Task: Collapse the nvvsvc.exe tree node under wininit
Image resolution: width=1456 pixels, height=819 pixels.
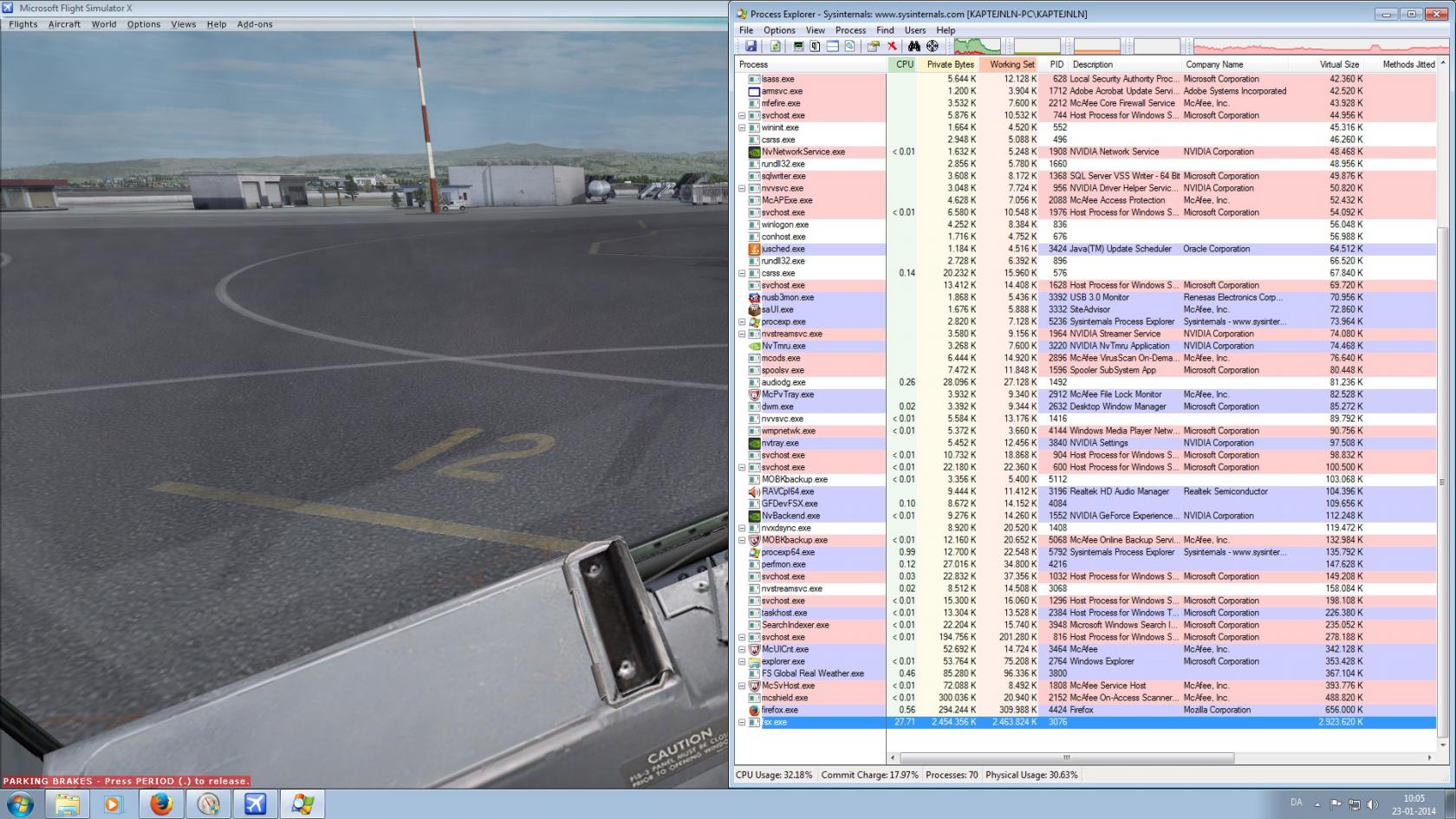Action: click(742, 188)
